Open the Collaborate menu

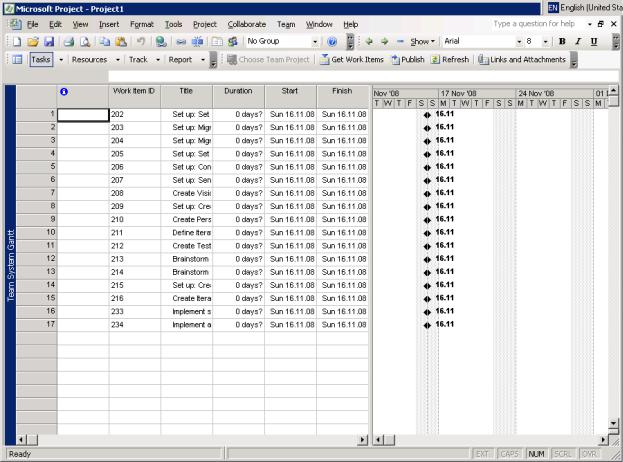247,25
